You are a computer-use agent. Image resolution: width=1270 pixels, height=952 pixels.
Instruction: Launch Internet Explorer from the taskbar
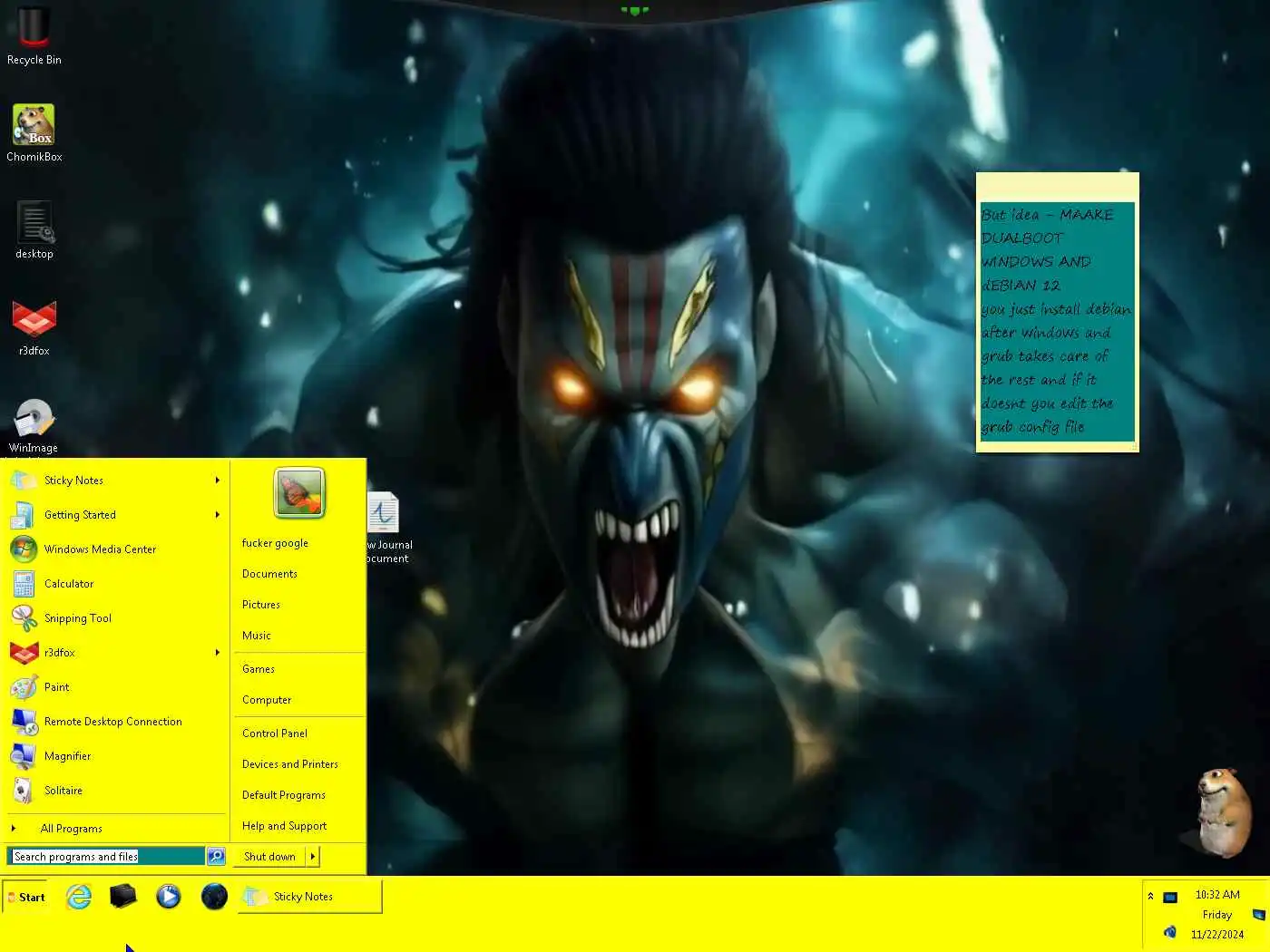(79, 897)
